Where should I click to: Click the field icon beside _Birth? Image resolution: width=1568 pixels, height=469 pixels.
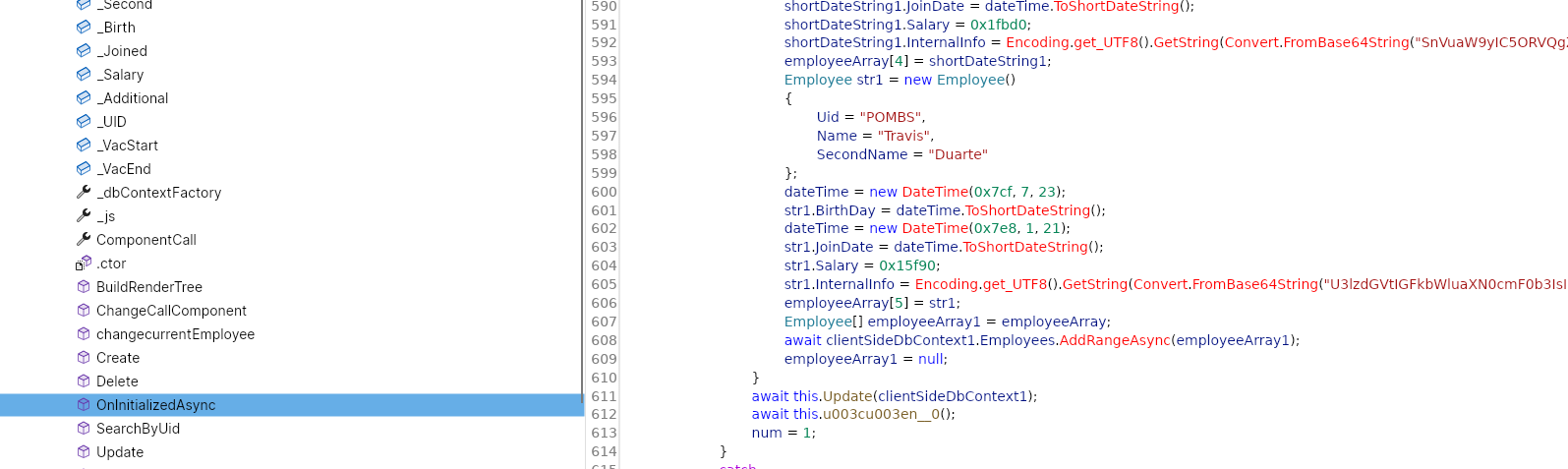click(84, 27)
